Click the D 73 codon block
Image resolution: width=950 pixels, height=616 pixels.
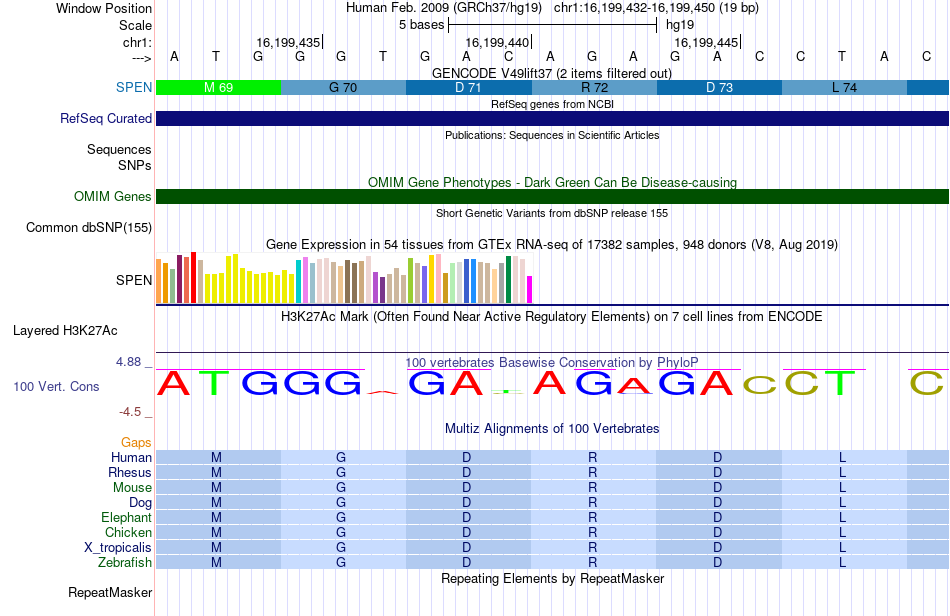click(x=719, y=87)
